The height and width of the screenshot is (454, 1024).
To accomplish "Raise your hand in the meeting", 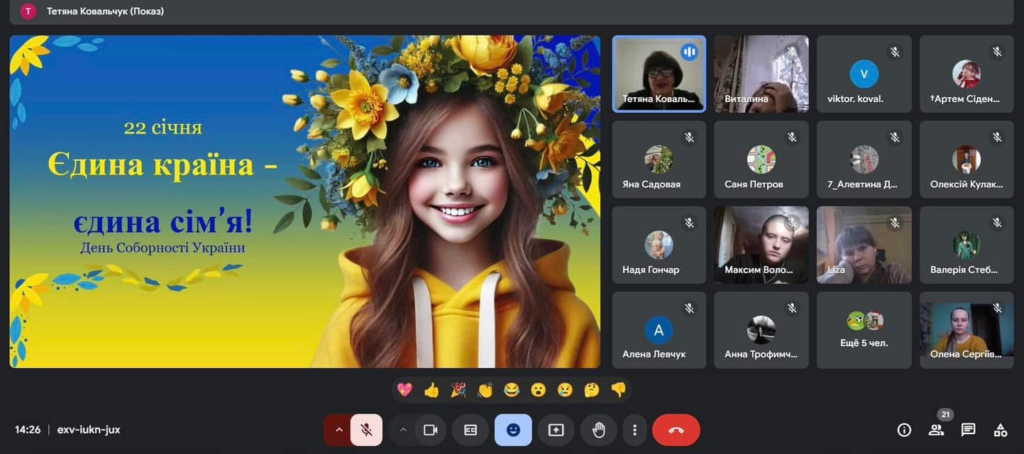I will pos(599,430).
